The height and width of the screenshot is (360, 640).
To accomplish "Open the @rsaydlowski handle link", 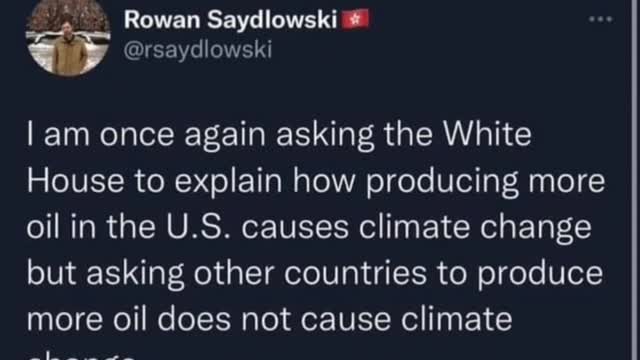I will pyautogui.click(x=198, y=50).
